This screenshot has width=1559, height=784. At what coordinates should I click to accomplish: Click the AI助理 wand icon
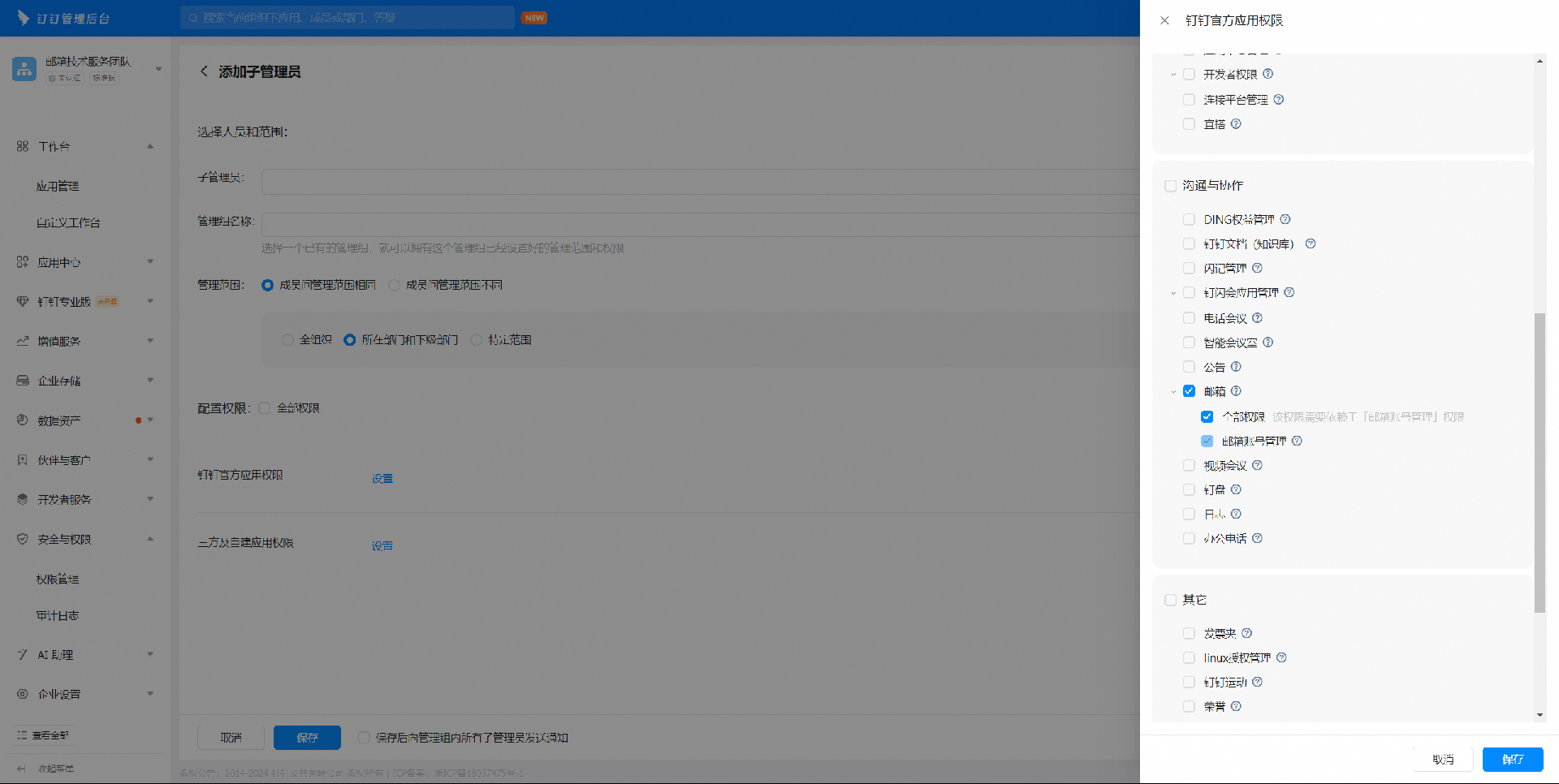pos(22,654)
